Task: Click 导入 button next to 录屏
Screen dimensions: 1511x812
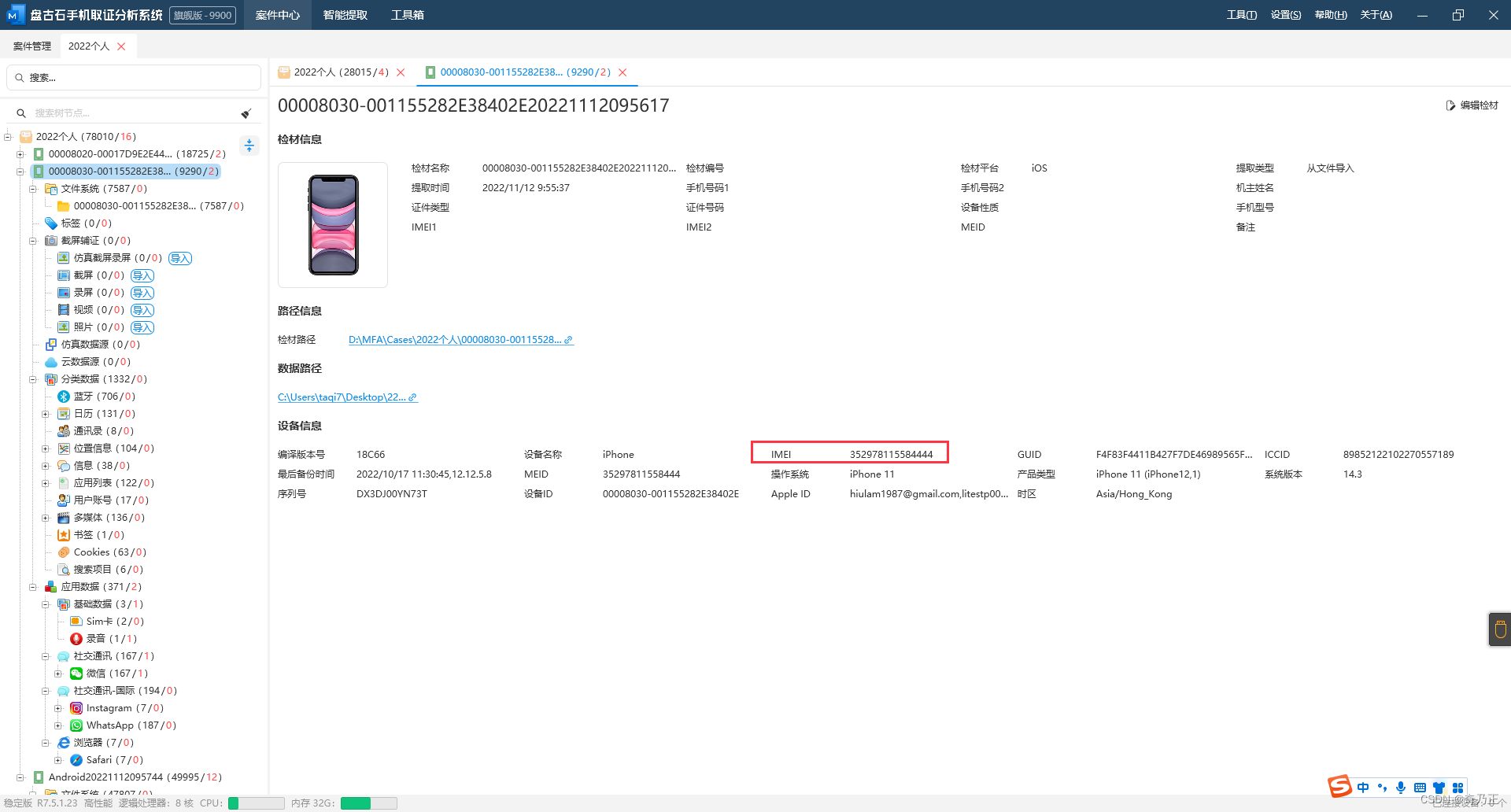Action: point(142,293)
